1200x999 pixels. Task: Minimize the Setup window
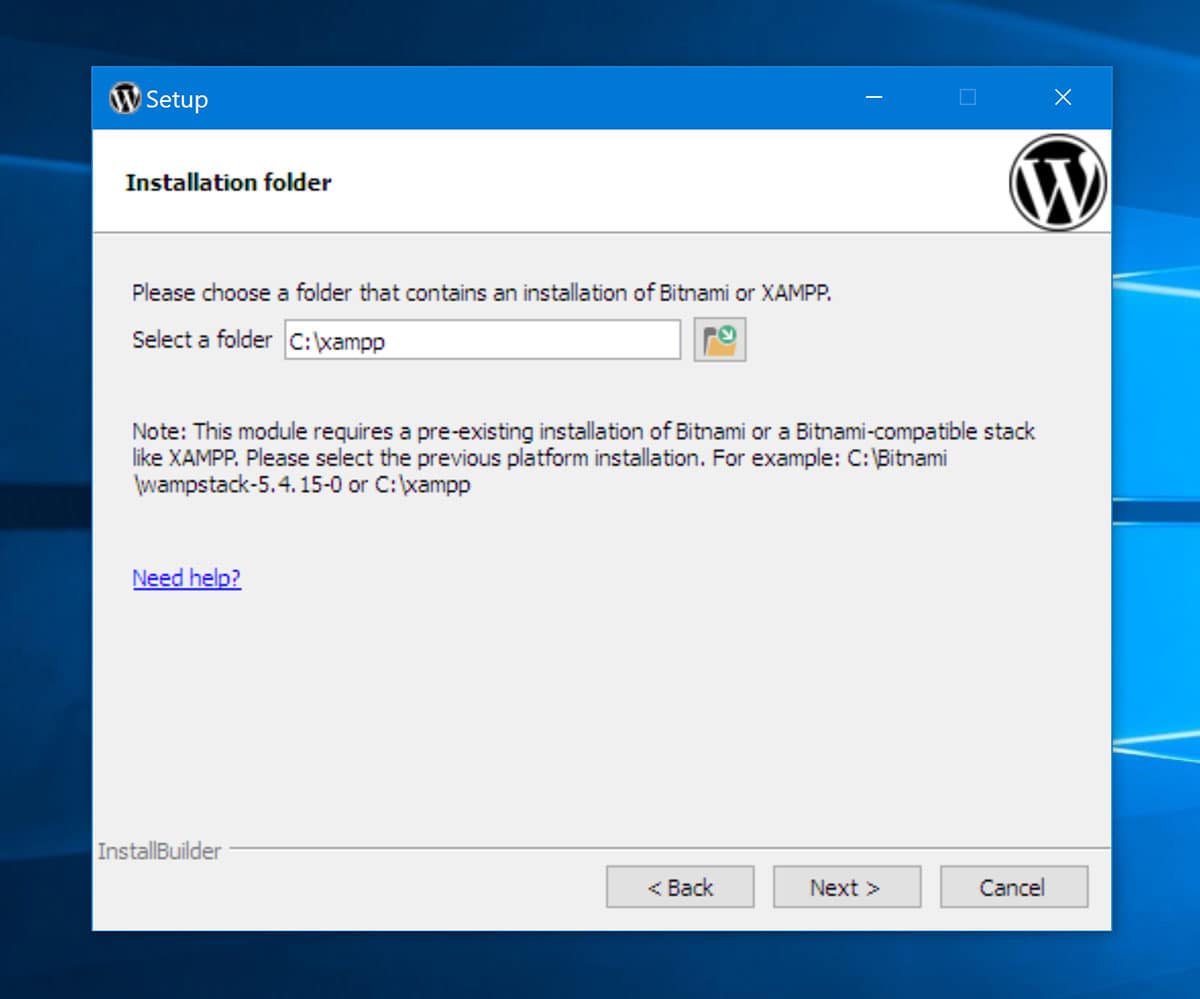pos(874,98)
